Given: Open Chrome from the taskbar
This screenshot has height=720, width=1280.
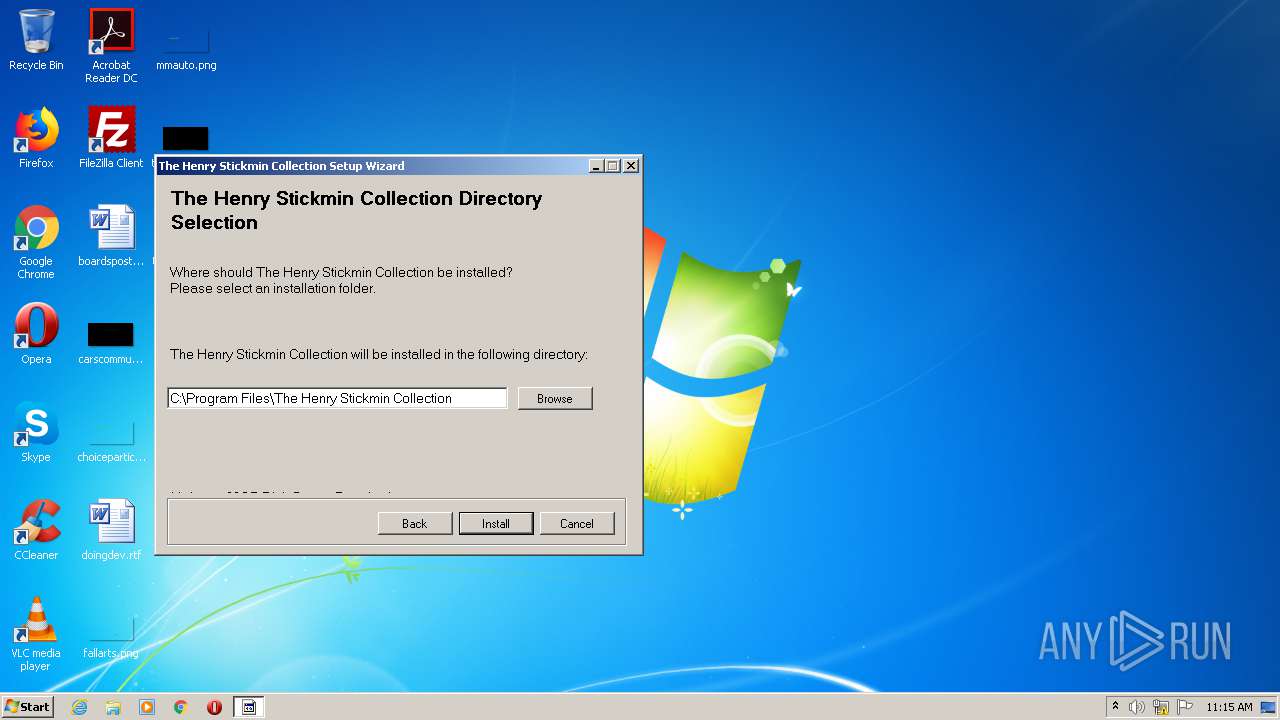Looking at the screenshot, I should pos(181,707).
